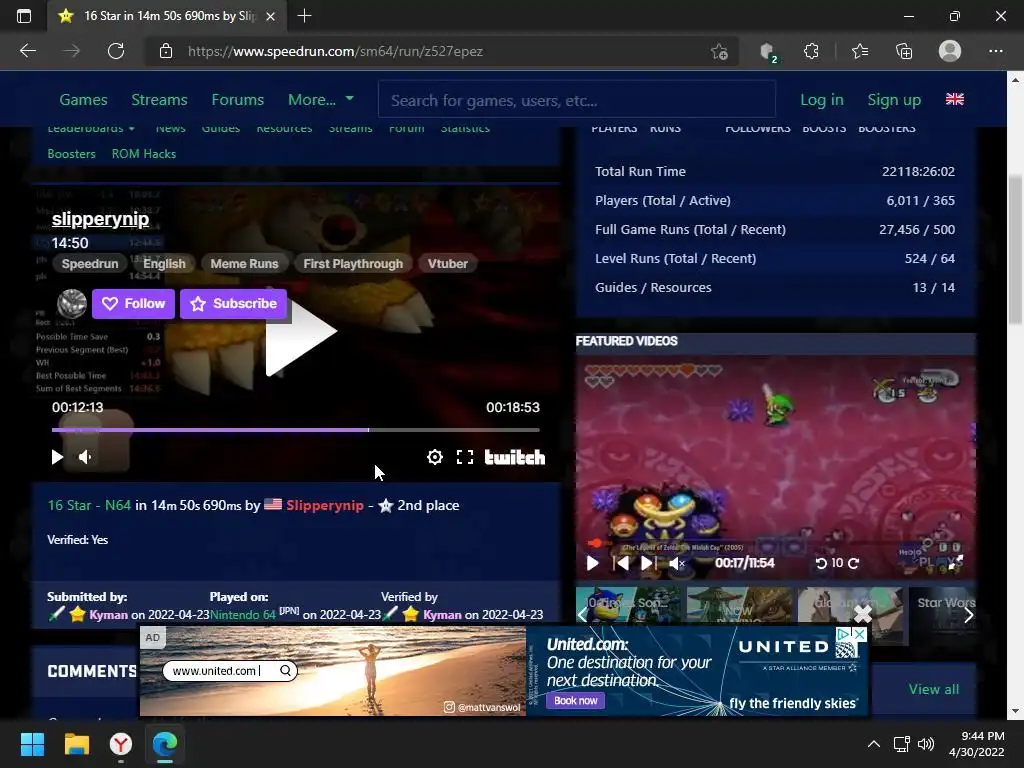View site information lock icon
The width and height of the screenshot is (1024, 768).
(x=166, y=51)
